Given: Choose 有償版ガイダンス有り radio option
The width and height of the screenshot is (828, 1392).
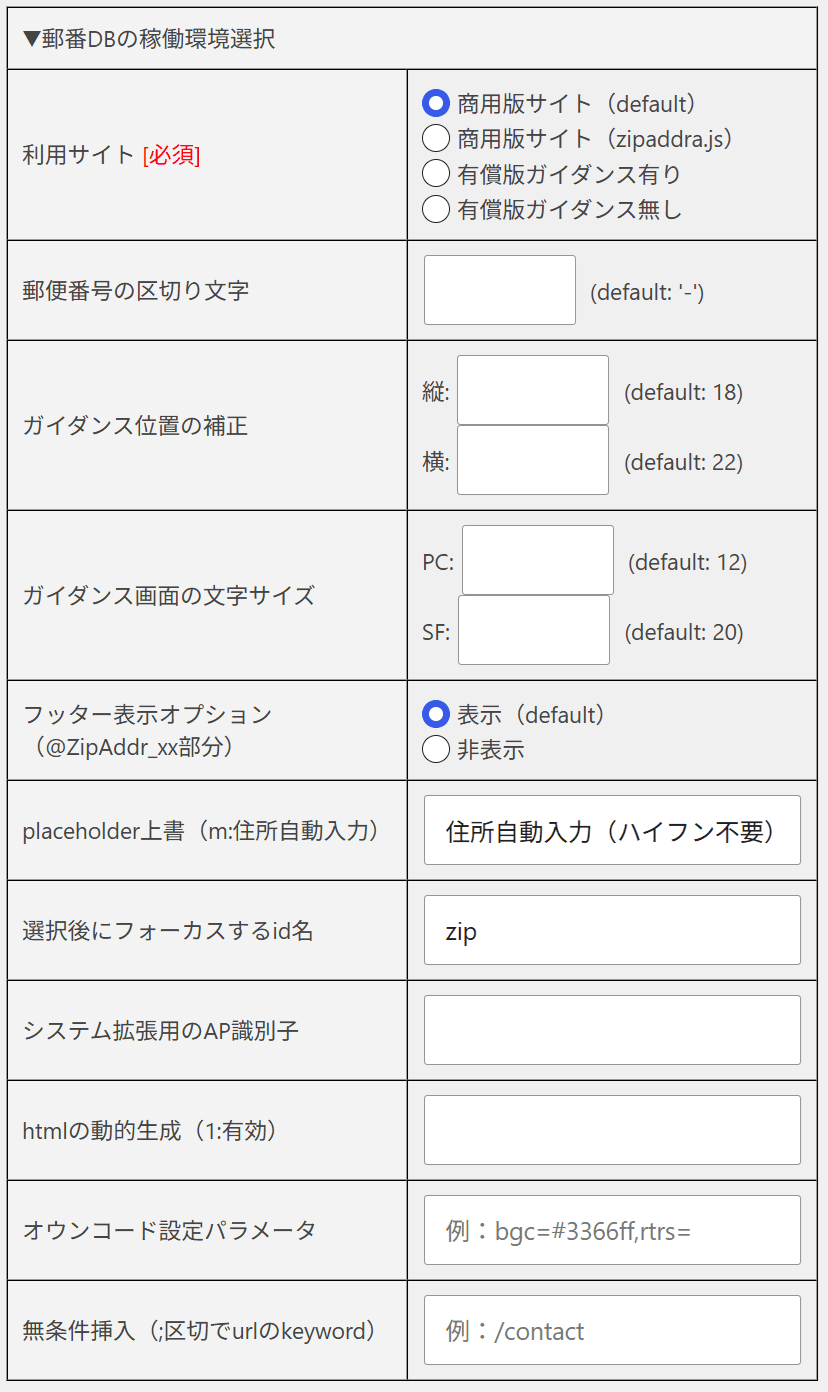Looking at the screenshot, I should point(436,173).
